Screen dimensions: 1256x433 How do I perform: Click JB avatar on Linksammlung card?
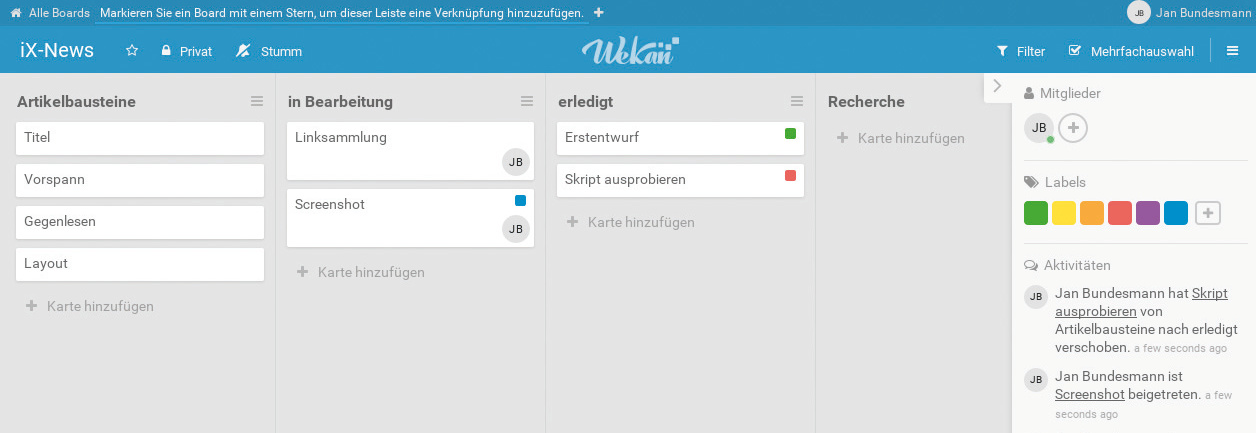pyautogui.click(x=516, y=162)
